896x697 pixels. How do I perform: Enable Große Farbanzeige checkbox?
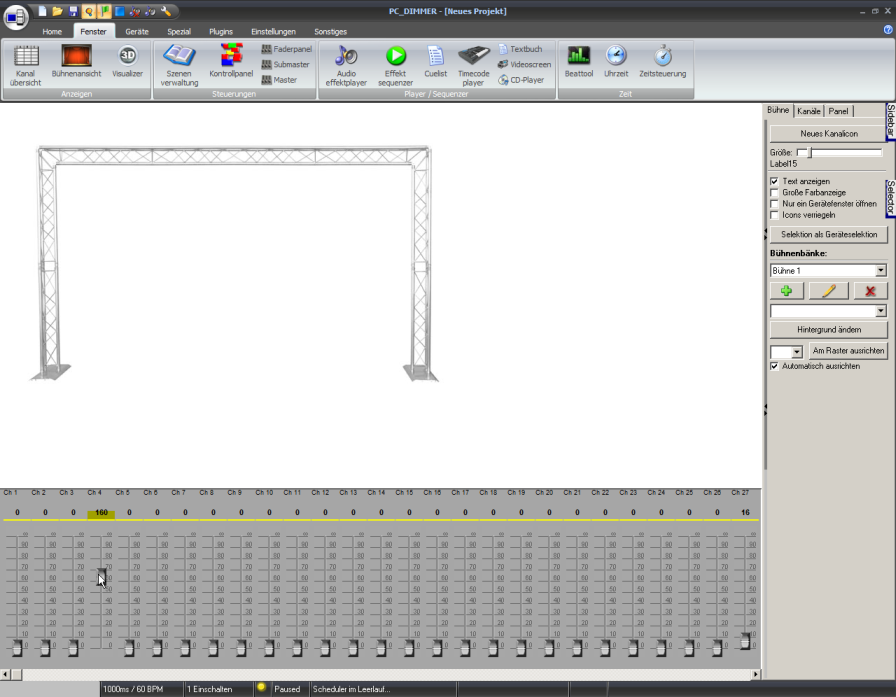774,193
